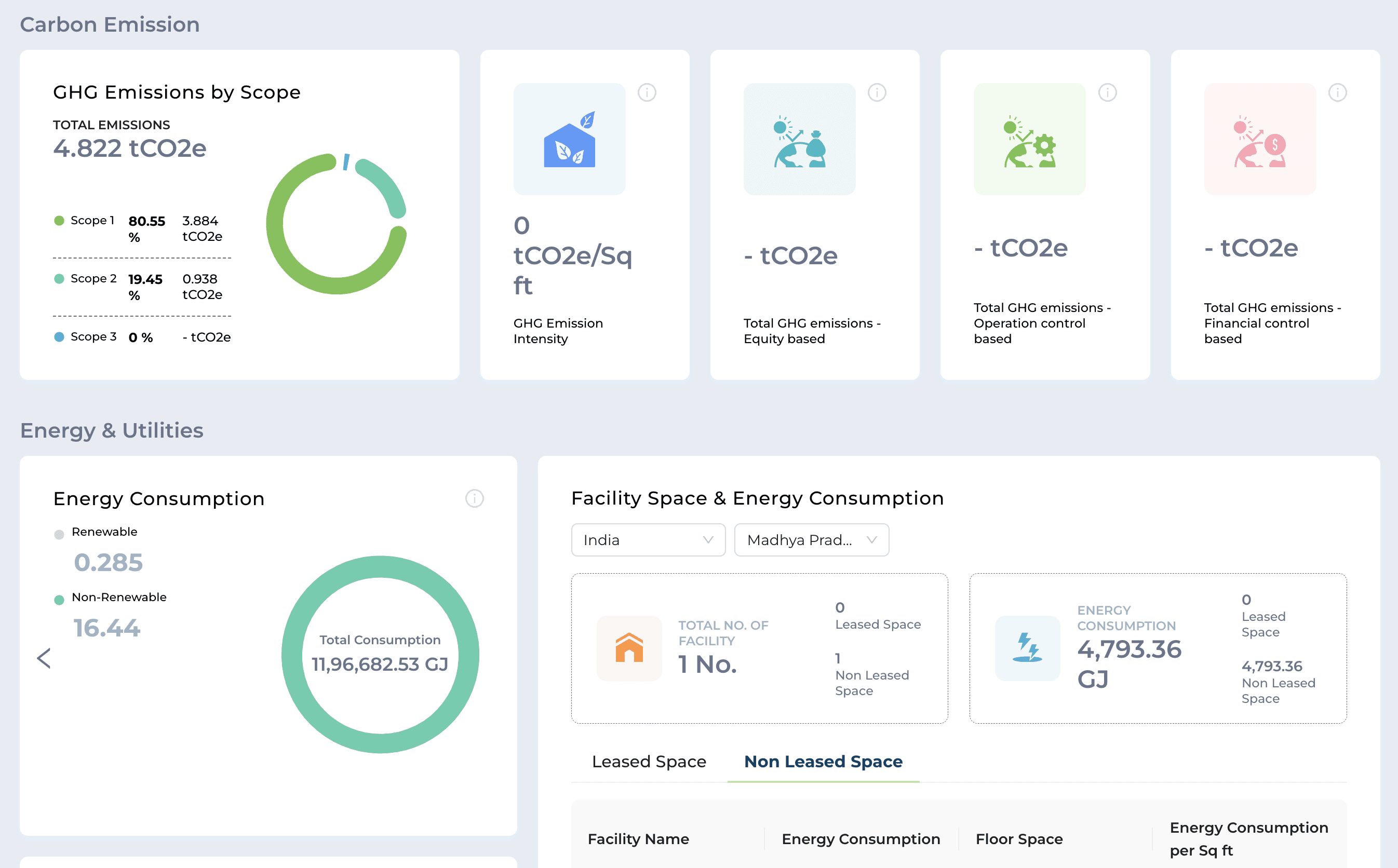Viewport: 1398px width, 868px height.
Task: Click the Energy Consumption column header
Action: click(x=861, y=839)
